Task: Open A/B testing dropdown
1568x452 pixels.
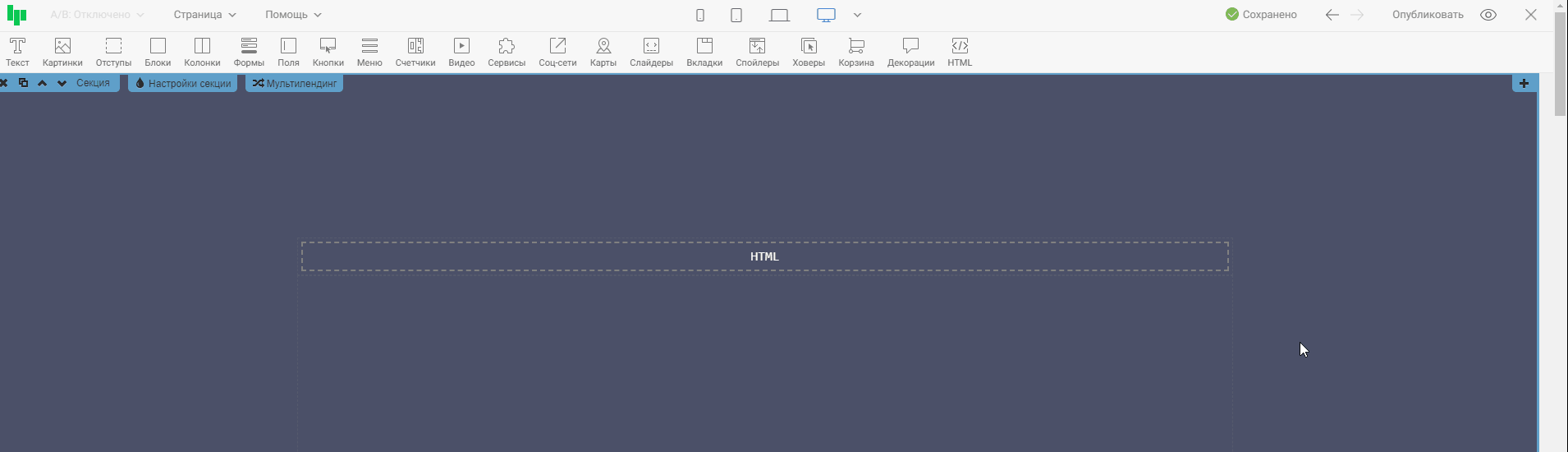Action: (x=97, y=15)
